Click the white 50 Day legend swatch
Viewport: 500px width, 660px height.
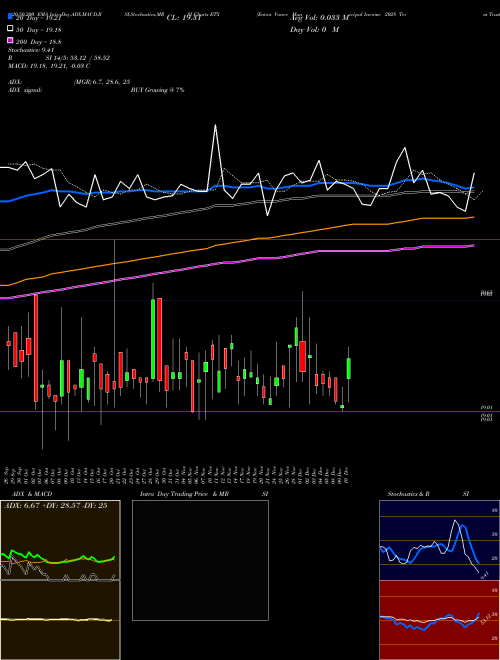tap(11, 28)
